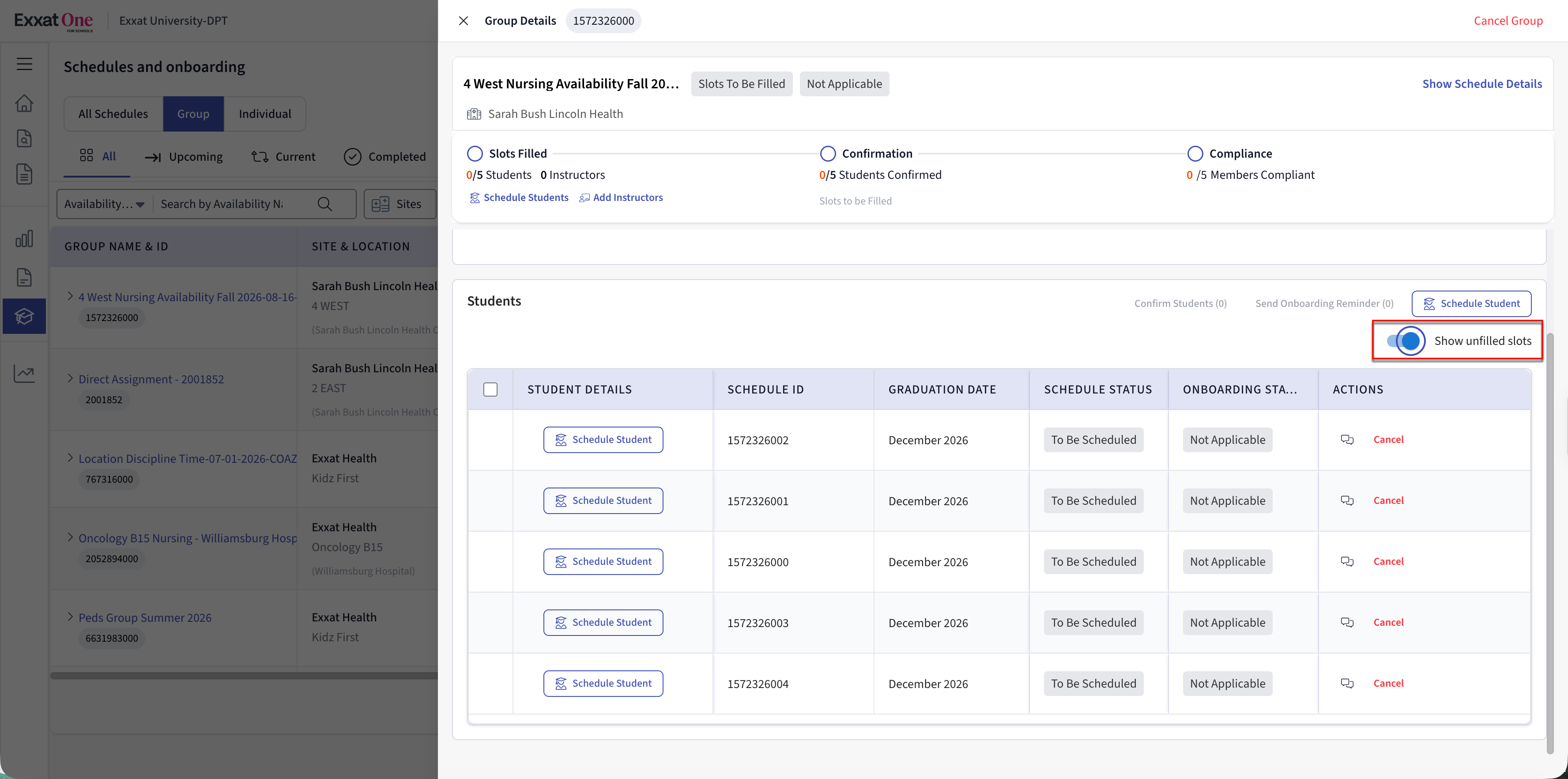Switch to the Individual tab
1568x779 pixels.
265,114
